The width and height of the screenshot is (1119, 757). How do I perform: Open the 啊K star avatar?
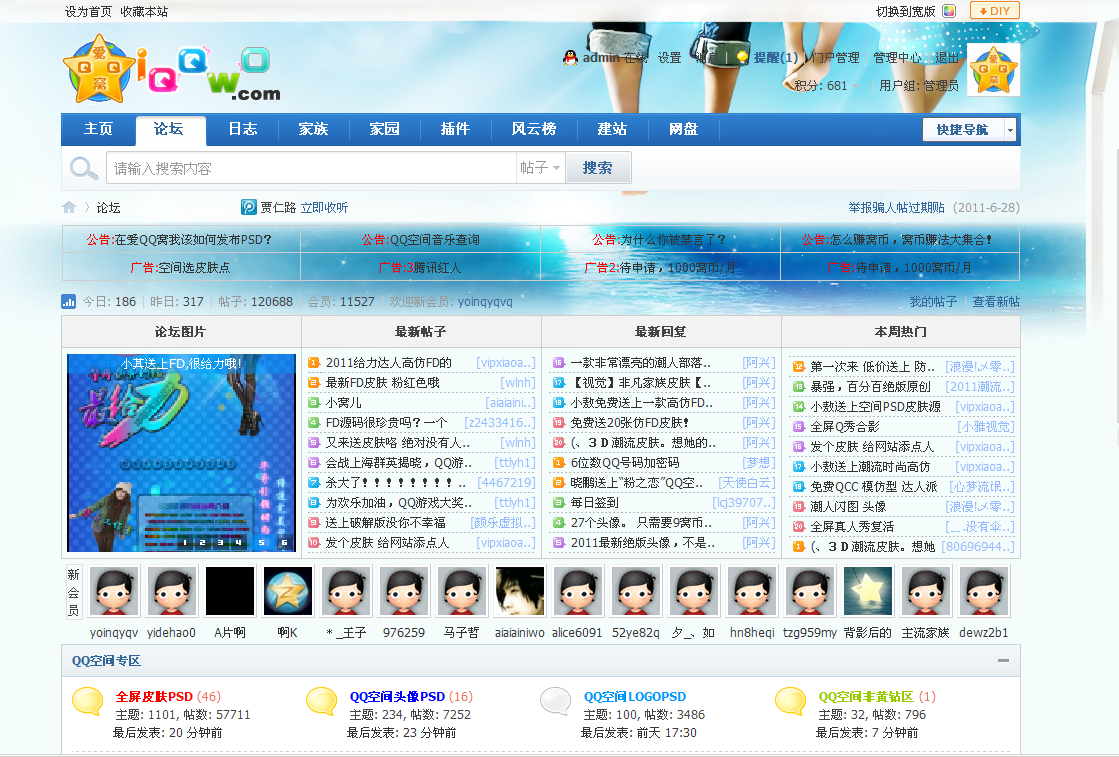pos(288,591)
